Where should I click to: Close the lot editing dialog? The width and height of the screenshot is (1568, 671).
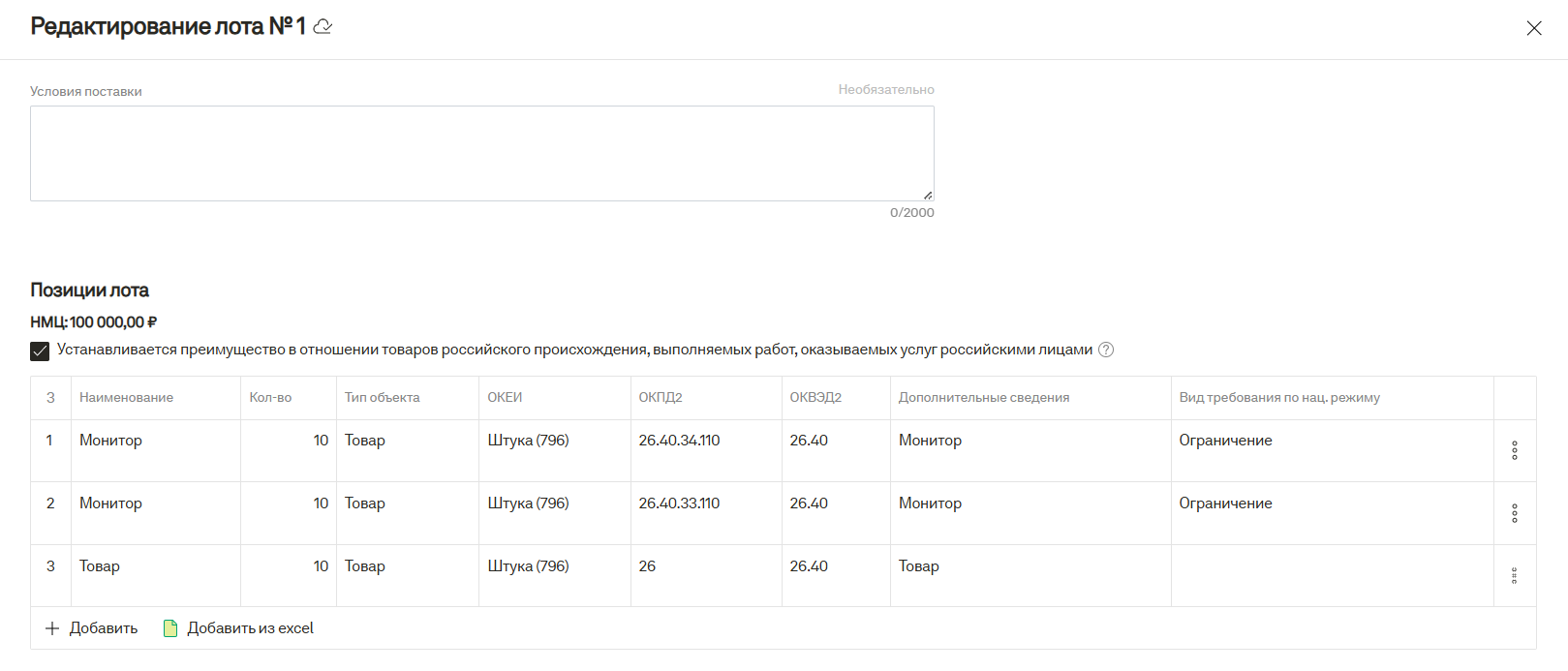(x=1533, y=28)
